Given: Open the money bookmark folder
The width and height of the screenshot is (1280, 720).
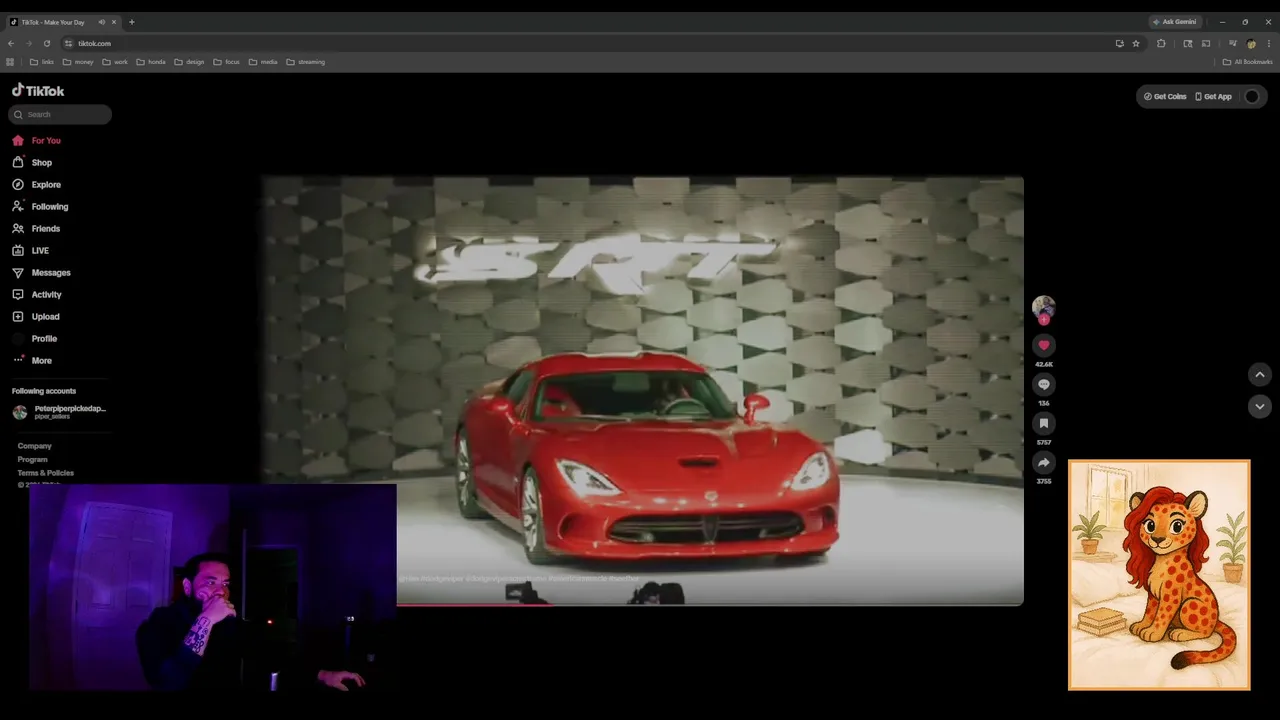Looking at the screenshot, I should (x=78, y=62).
